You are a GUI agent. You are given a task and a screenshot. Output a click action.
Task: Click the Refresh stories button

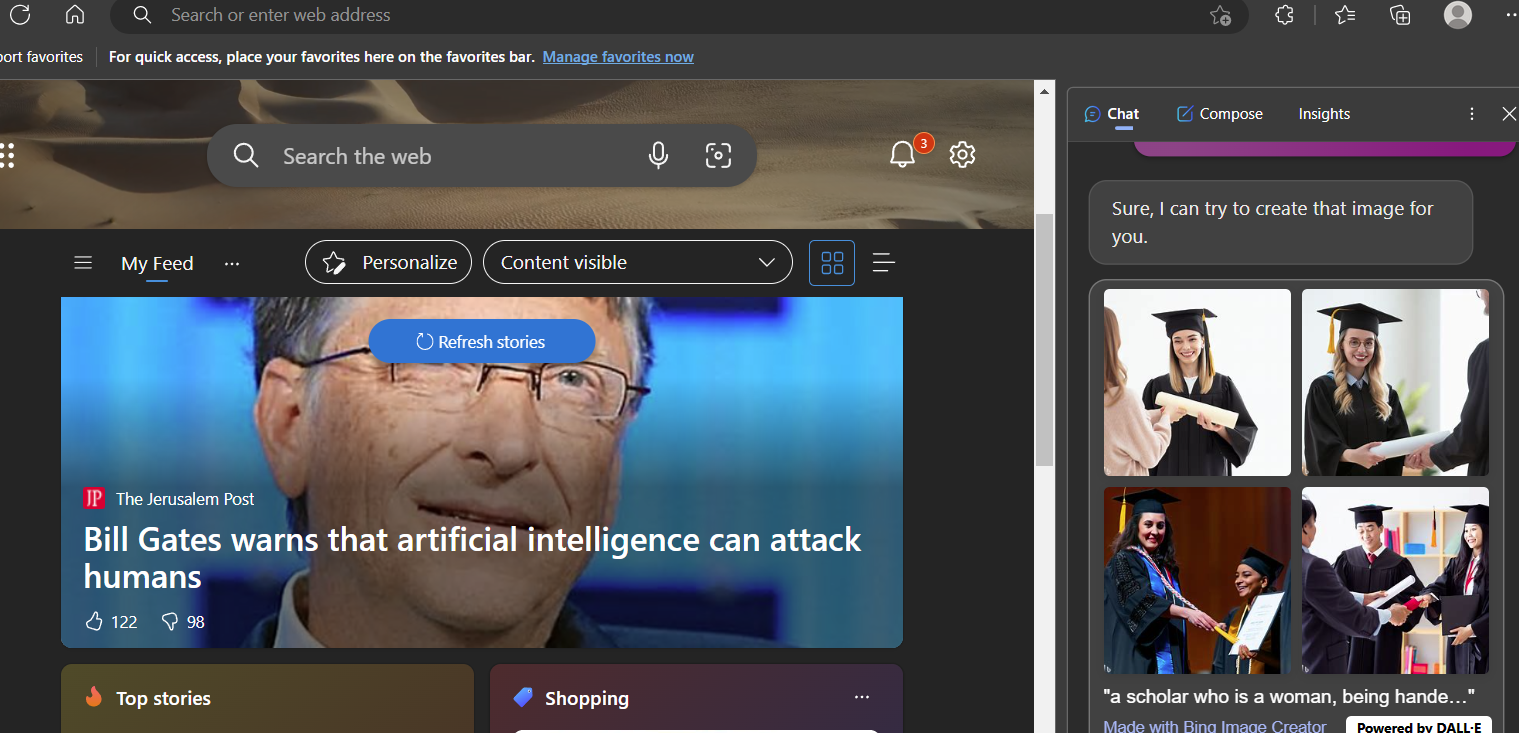click(x=482, y=342)
